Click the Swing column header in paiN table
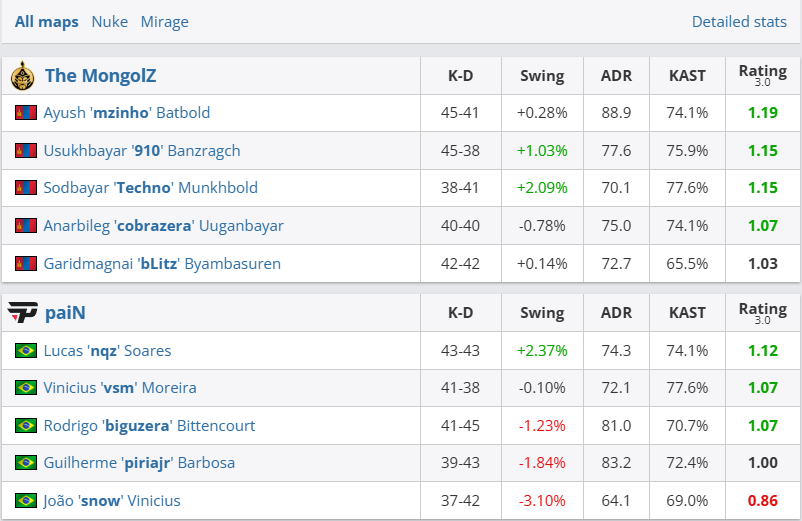The image size is (802, 521). click(x=542, y=313)
